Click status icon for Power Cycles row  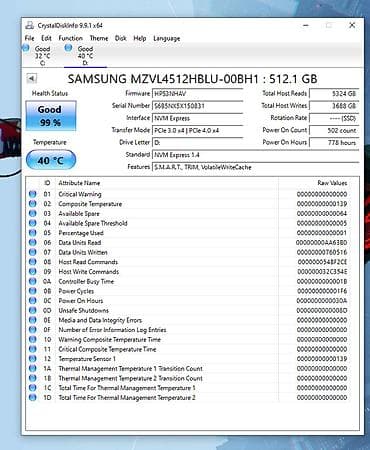[x=32, y=291]
